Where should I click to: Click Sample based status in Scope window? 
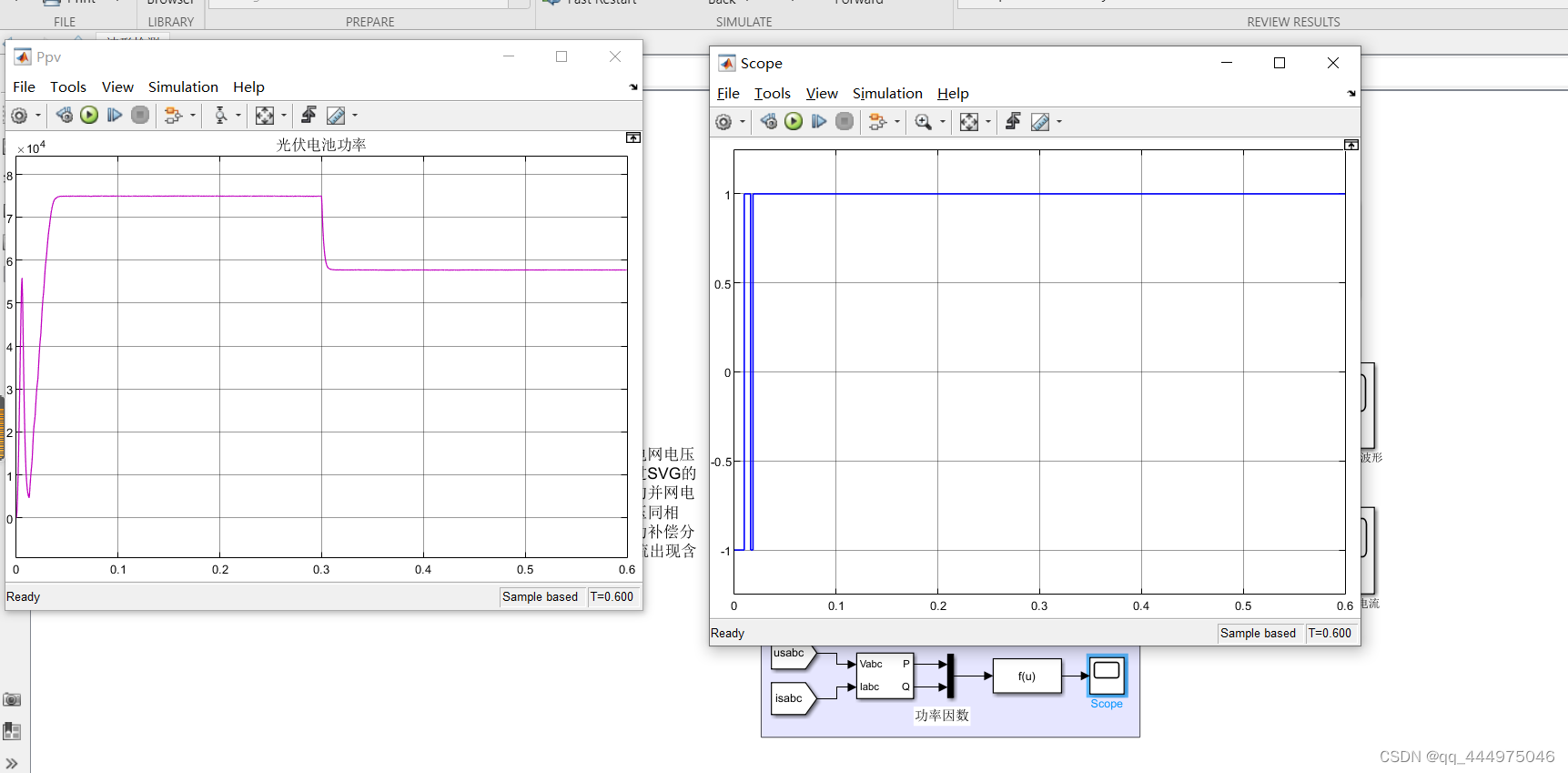[x=1258, y=633]
